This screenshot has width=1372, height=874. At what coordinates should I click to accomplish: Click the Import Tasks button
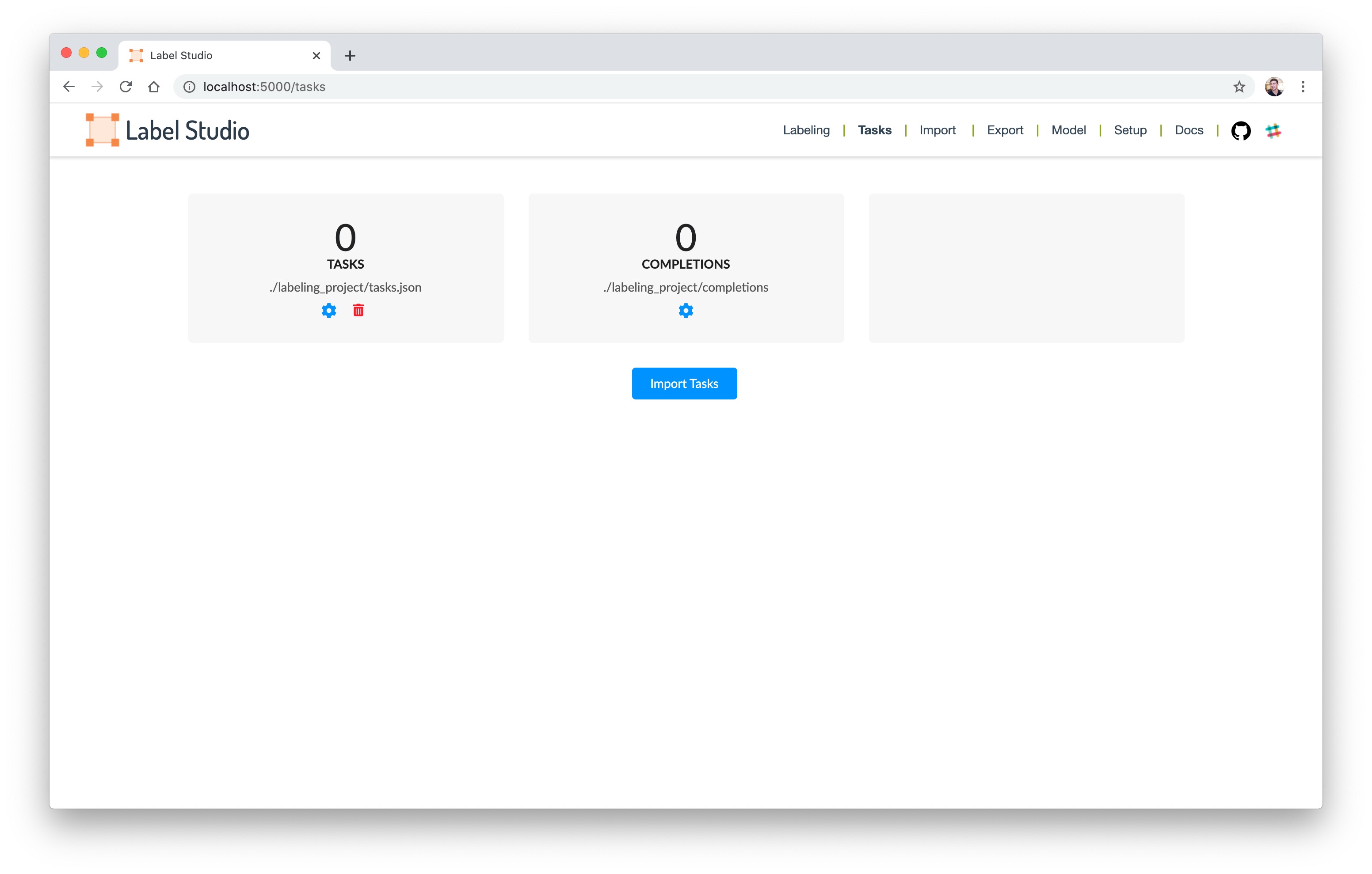tap(684, 384)
